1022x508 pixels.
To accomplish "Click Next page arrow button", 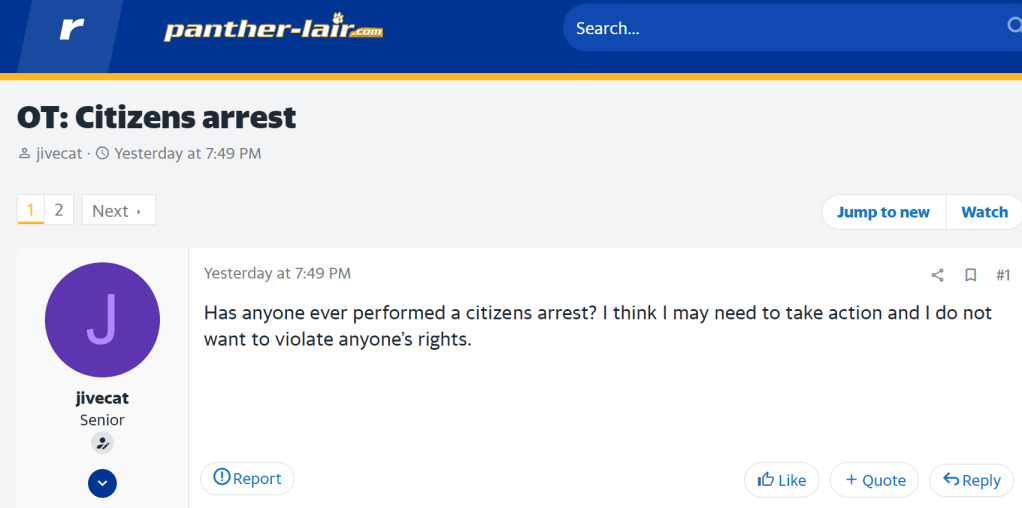I will [118, 211].
